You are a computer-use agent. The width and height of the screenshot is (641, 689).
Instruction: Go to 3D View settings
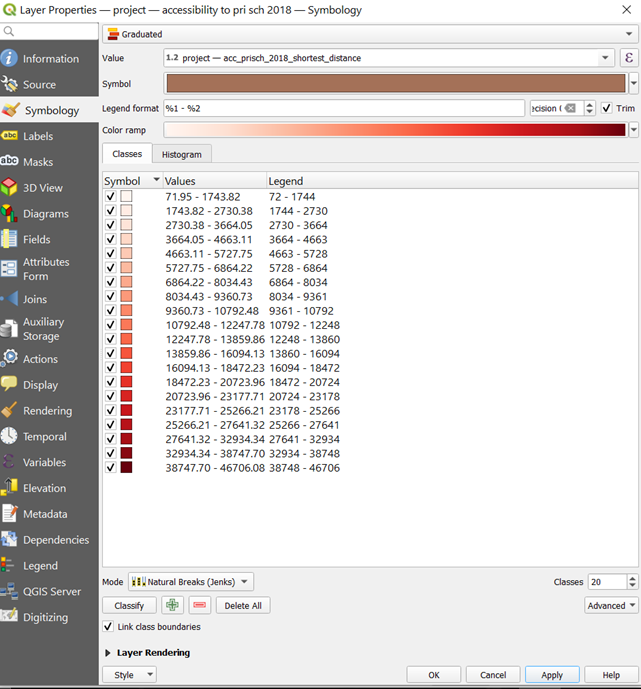pos(42,188)
